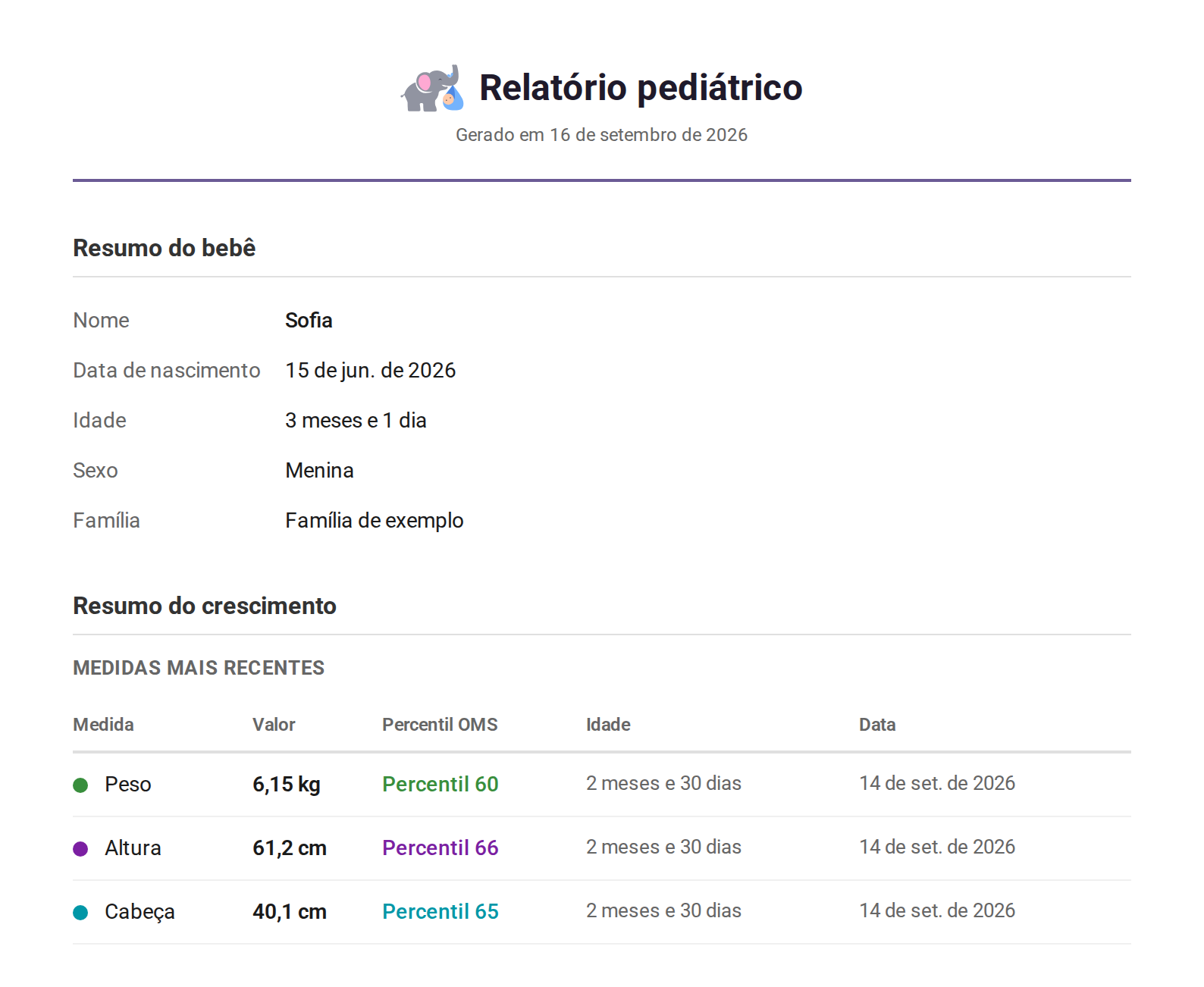Click height value '61,2 cm'
The image size is (1204, 987).
290,848
